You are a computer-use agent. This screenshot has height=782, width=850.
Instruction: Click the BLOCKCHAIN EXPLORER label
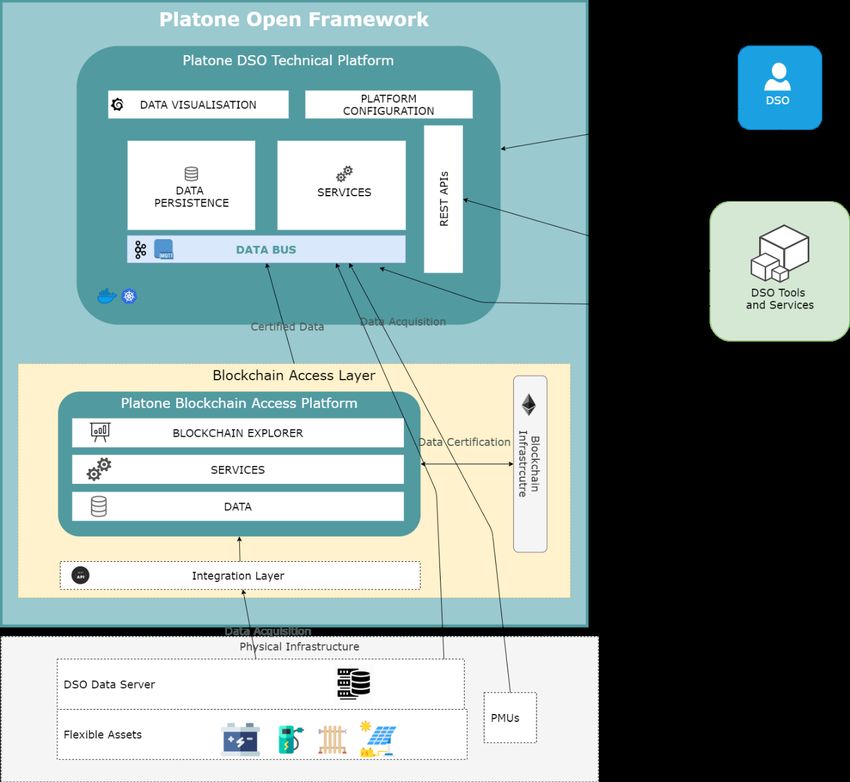(x=238, y=433)
